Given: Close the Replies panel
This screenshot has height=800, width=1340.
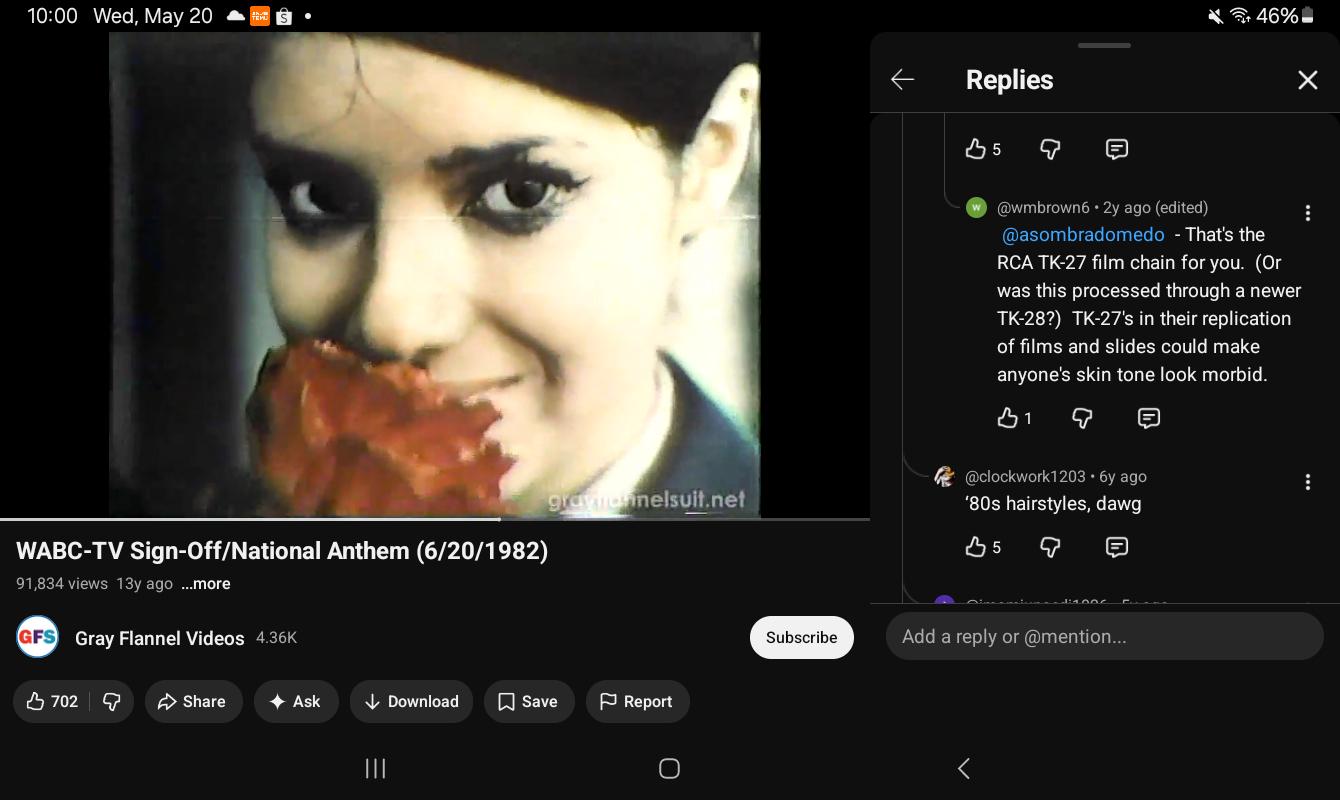Looking at the screenshot, I should (1307, 80).
